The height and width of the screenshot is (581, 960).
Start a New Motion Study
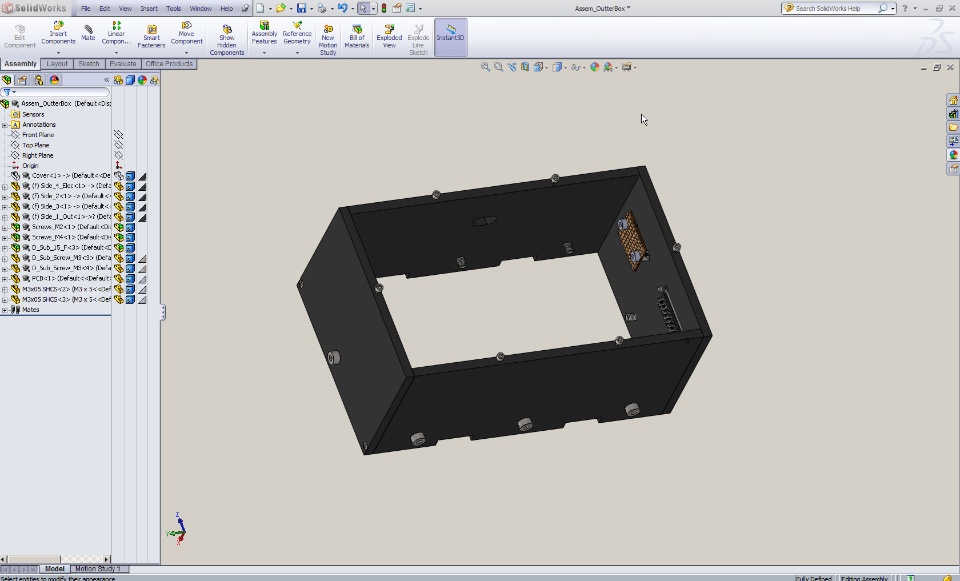pyautogui.click(x=328, y=40)
